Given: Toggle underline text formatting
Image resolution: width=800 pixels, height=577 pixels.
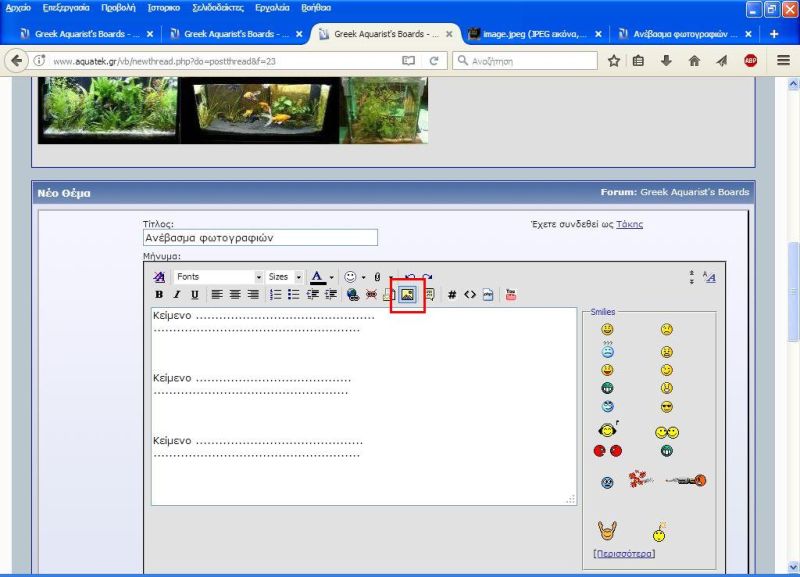Looking at the screenshot, I should click(194, 295).
